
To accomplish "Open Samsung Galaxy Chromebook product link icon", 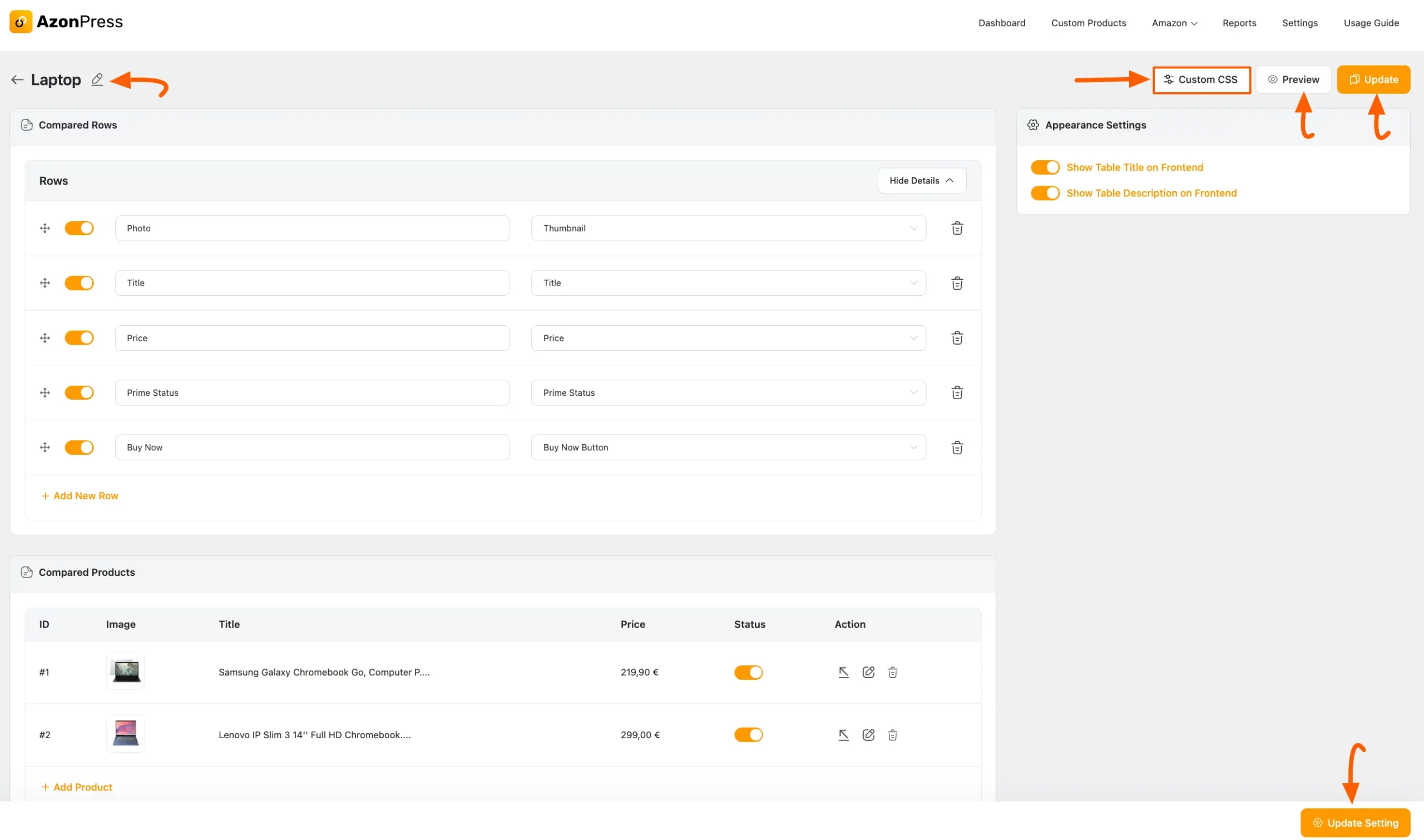I will (844, 673).
